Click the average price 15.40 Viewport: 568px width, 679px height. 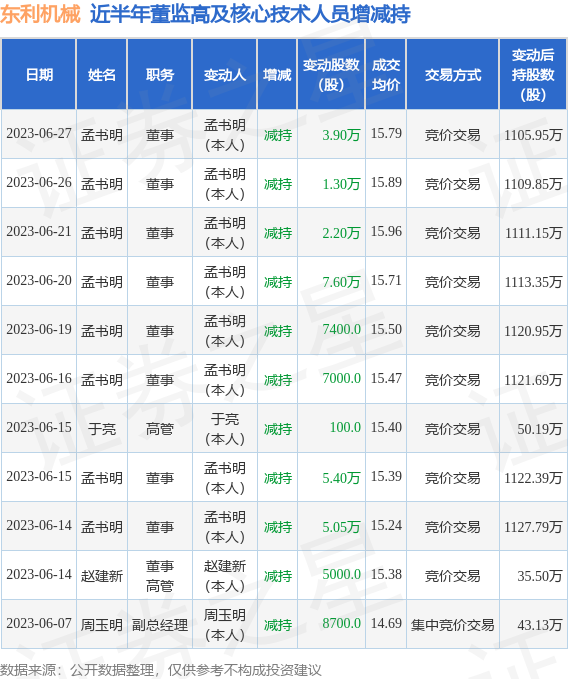coord(386,427)
